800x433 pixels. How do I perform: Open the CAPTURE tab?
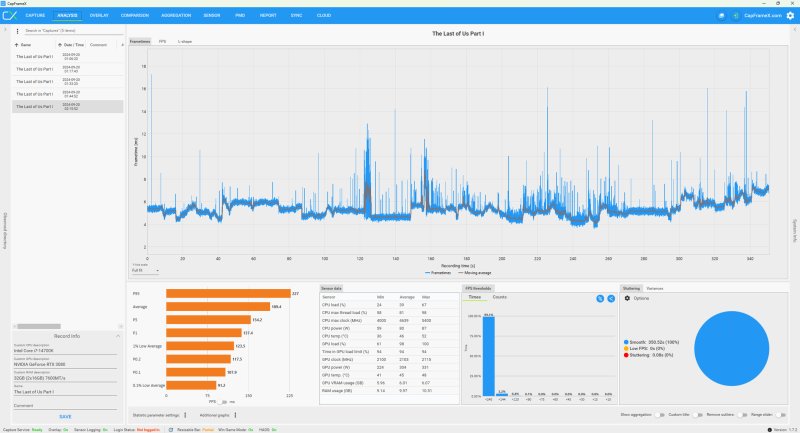(36, 15)
